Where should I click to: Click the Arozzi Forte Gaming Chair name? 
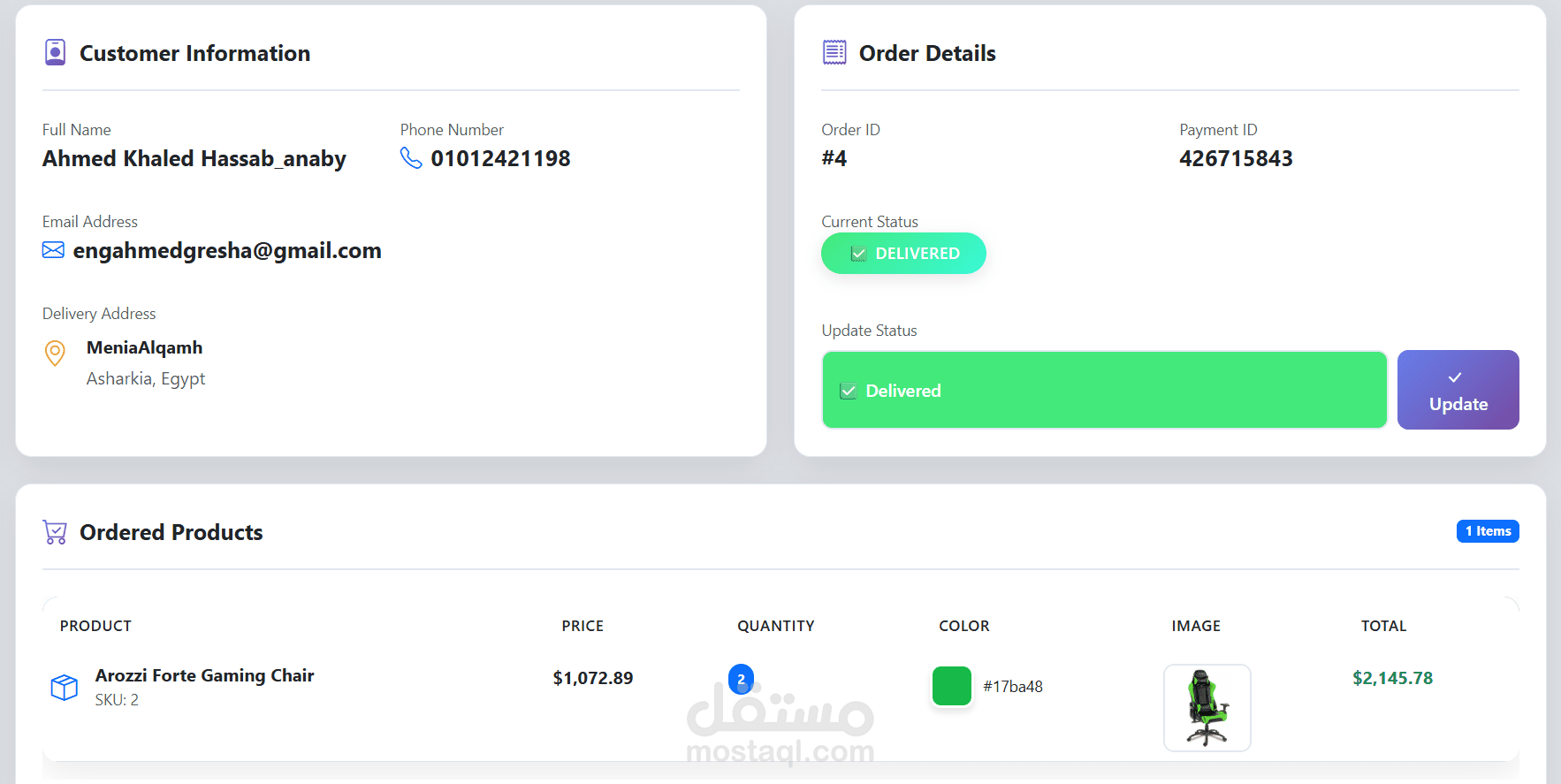205,675
